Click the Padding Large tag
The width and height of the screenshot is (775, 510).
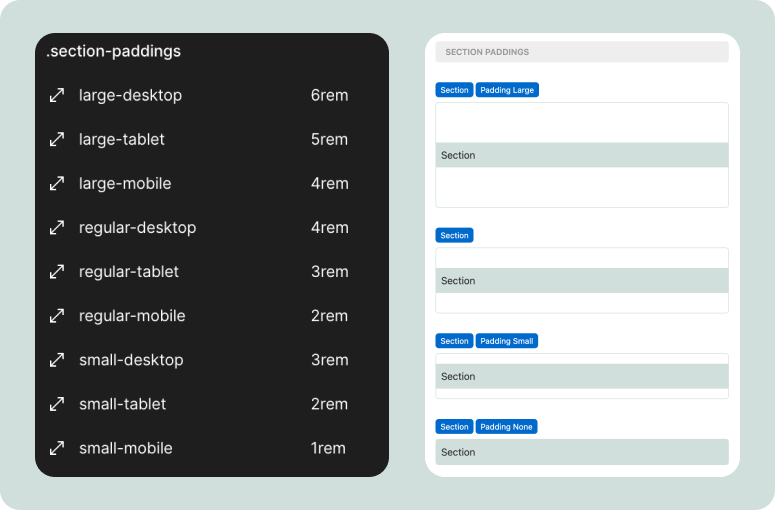click(507, 90)
